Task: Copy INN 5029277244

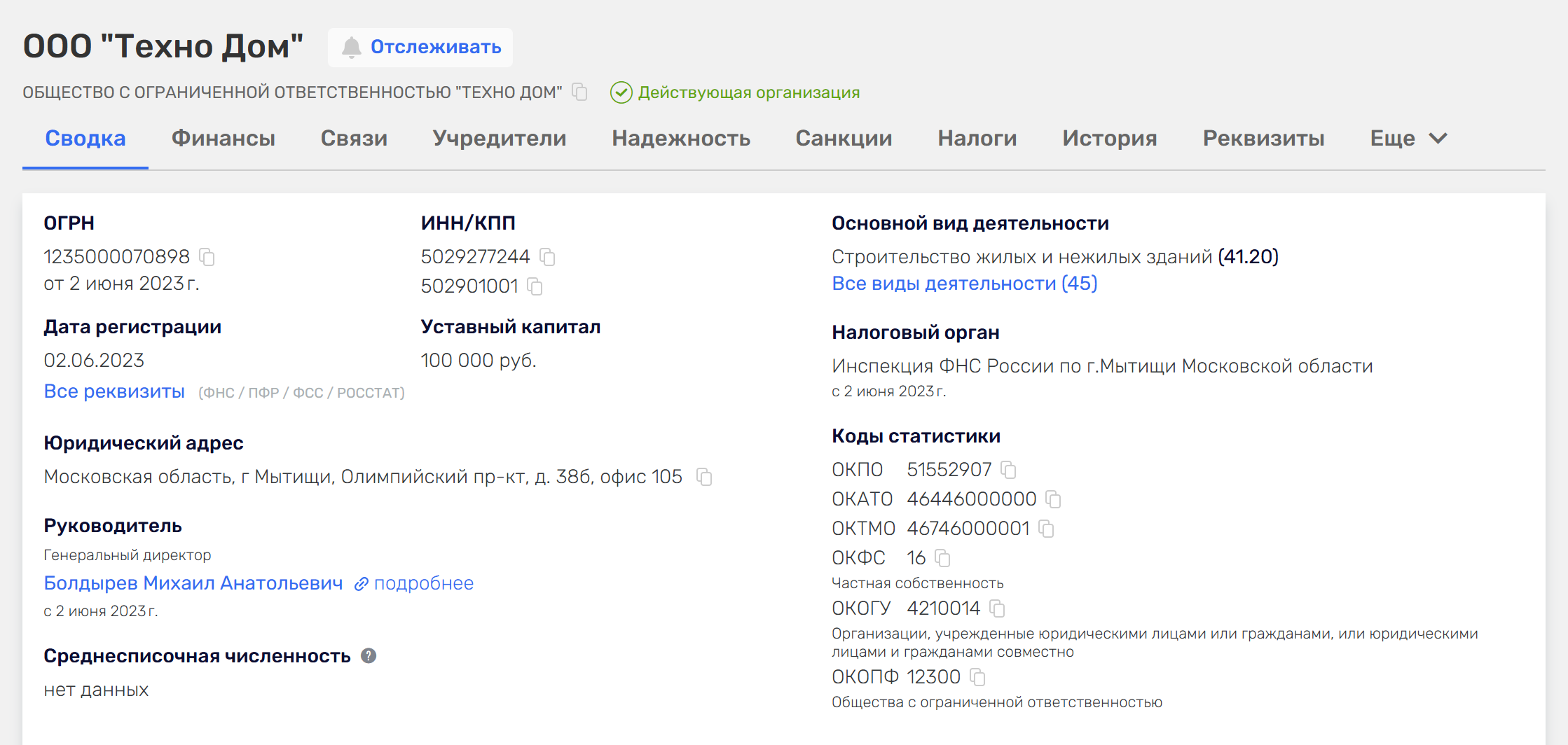Action: tap(547, 257)
